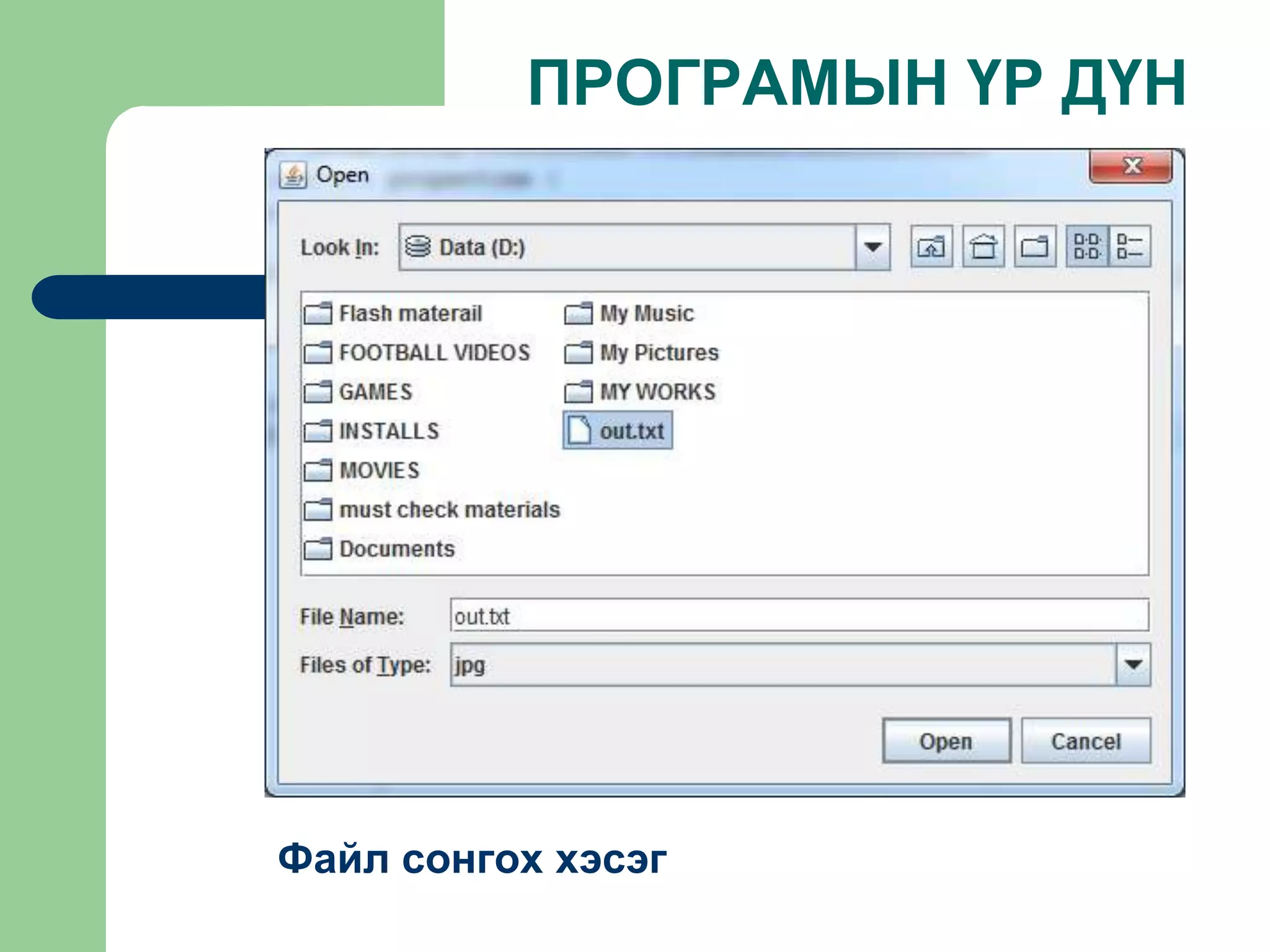The width and height of the screenshot is (1270, 952).
Task: Select the Documents folder
Action: [x=380, y=549]
